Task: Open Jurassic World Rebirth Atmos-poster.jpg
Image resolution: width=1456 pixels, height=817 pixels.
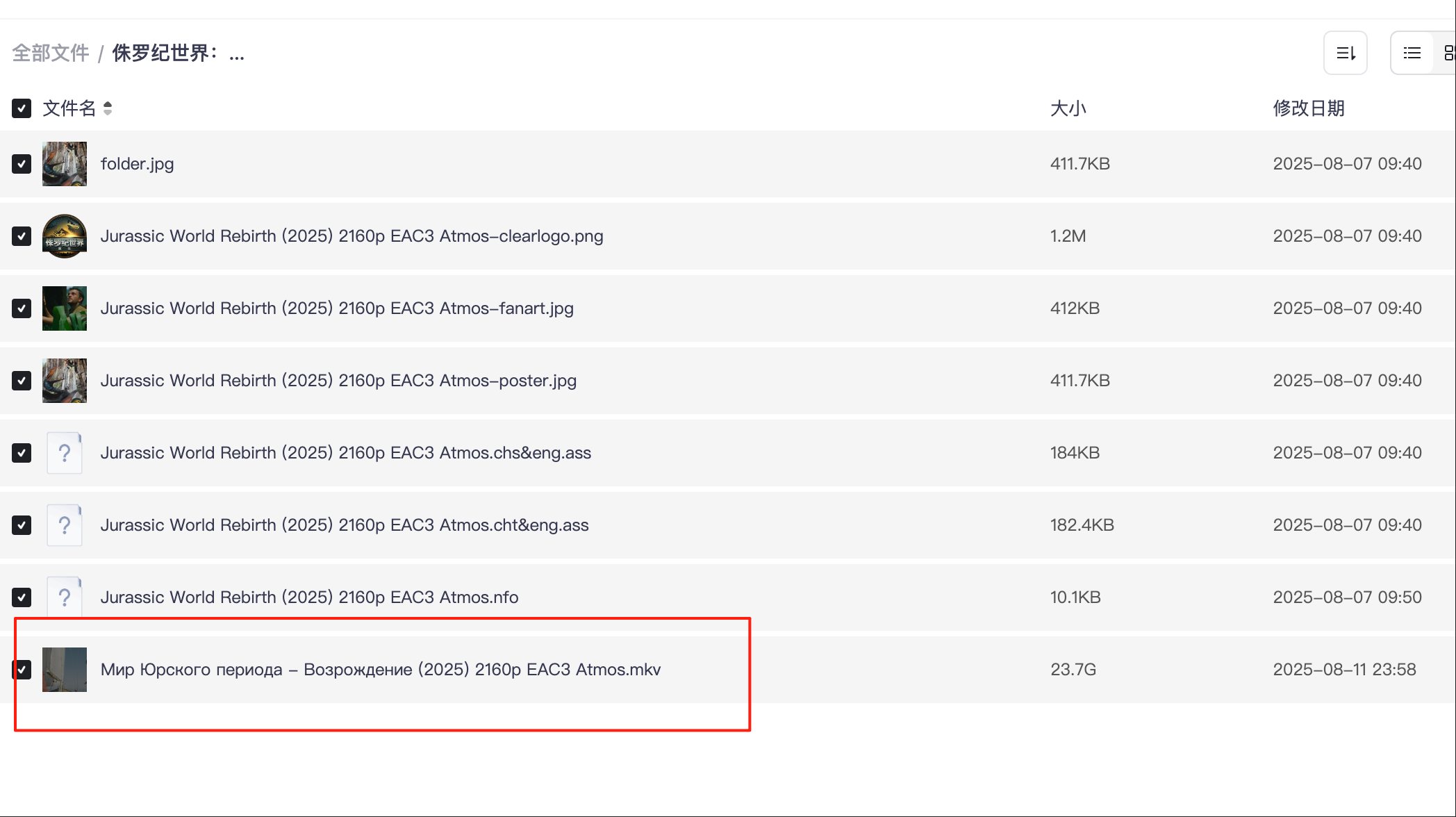Action: 338,381
